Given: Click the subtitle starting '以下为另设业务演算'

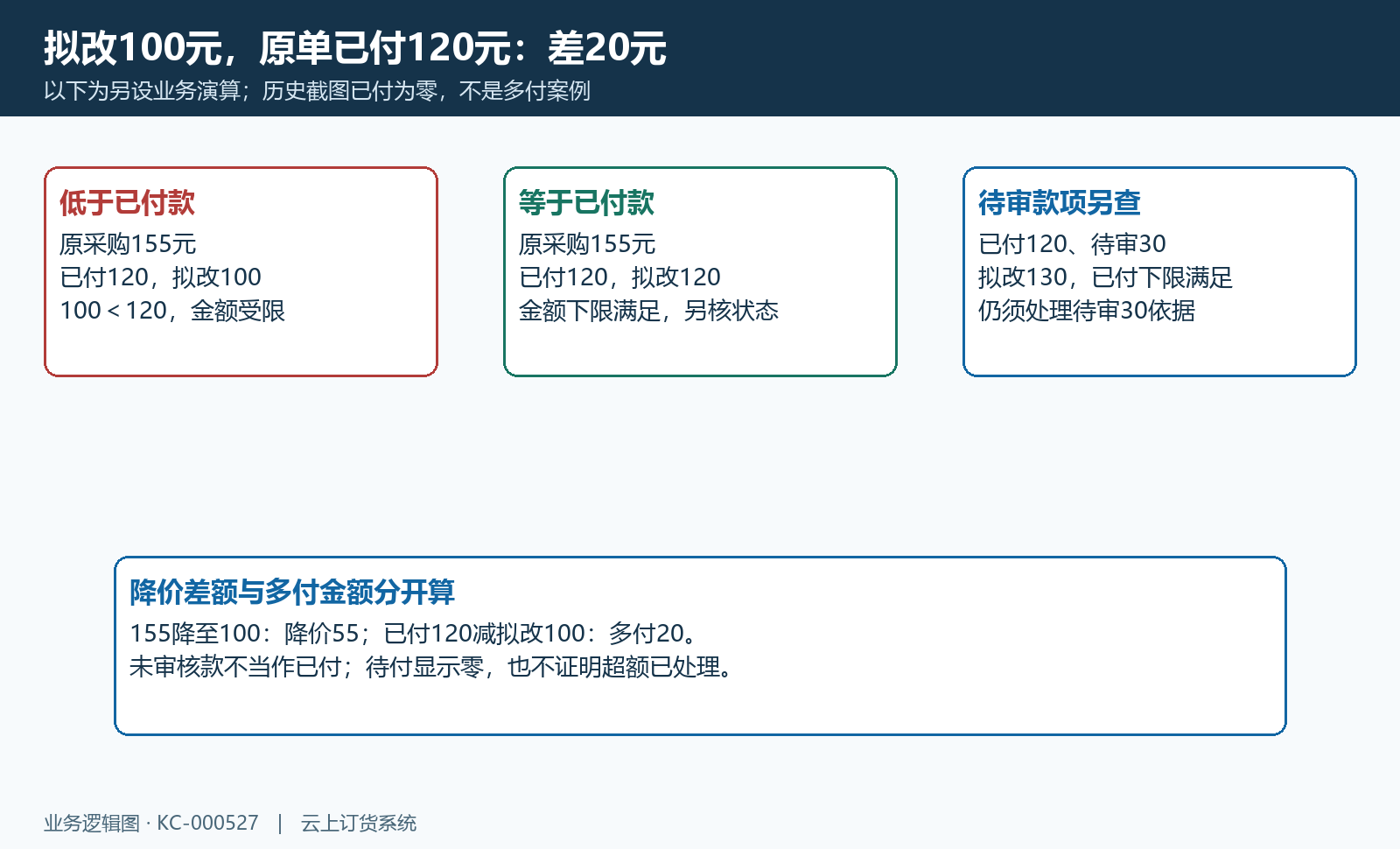Looking at the screenshot, I should [x=318, y=91].
